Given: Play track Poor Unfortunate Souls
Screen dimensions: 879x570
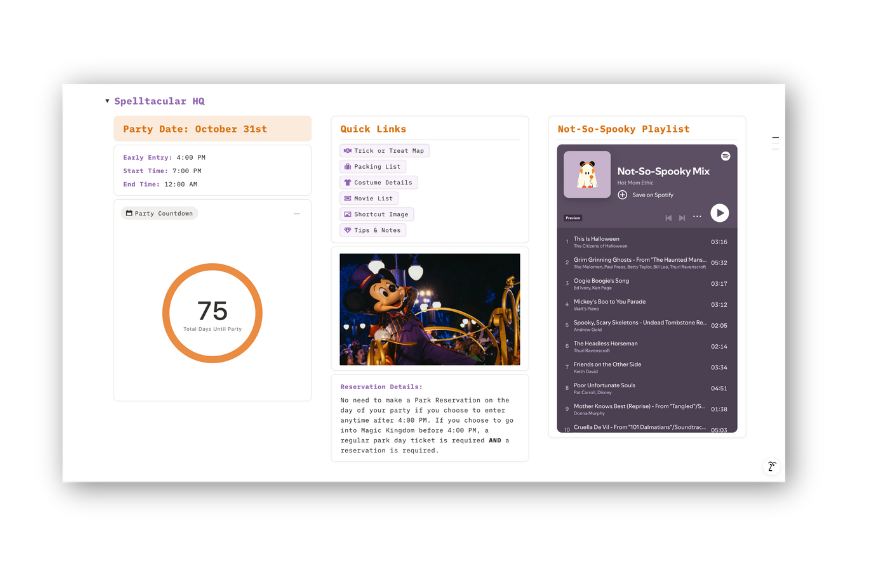Looking at the screenshot, I should (647, 388).
